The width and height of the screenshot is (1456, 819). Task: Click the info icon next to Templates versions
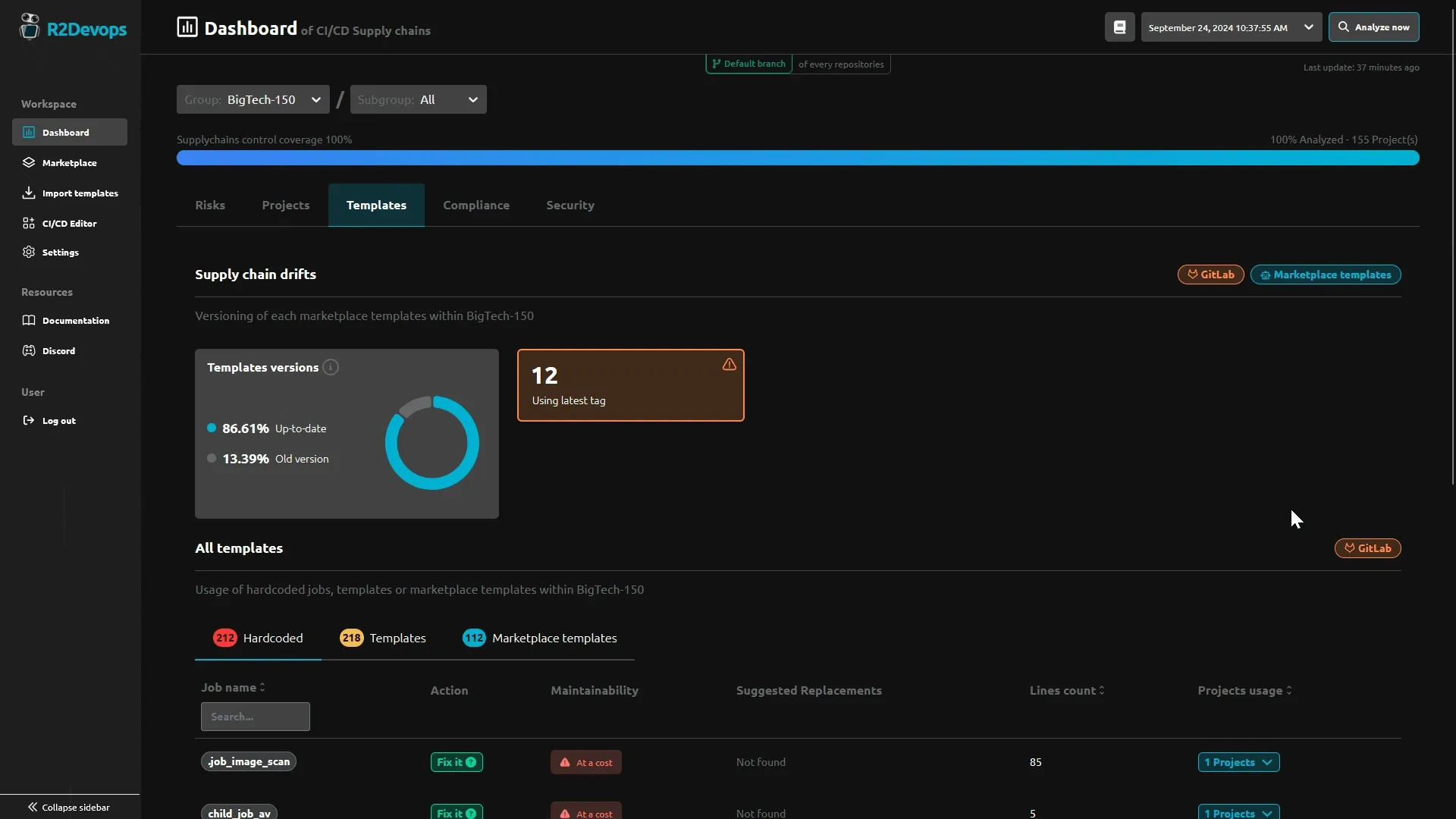tap(331, 367)
